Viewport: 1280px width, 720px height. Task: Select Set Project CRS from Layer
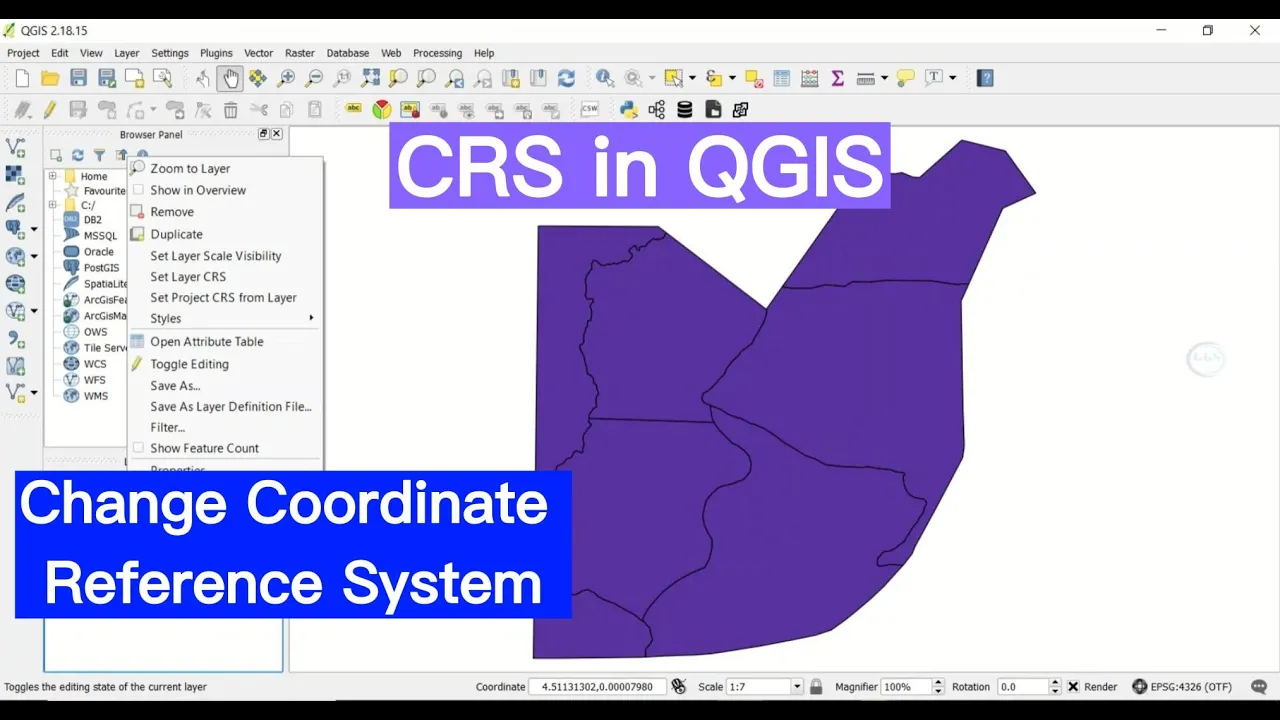pos(223,297)
